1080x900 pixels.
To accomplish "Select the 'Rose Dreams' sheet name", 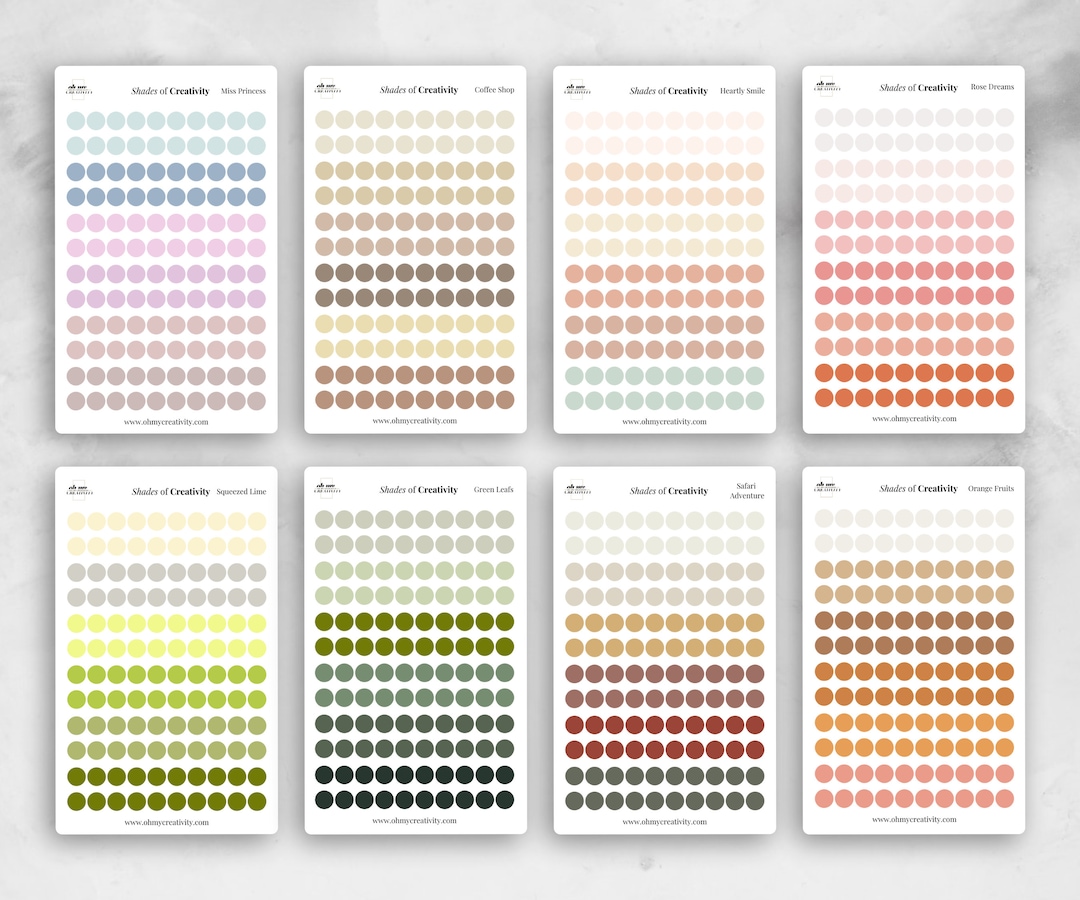I will pyautogui.click(x=993, y=87).
